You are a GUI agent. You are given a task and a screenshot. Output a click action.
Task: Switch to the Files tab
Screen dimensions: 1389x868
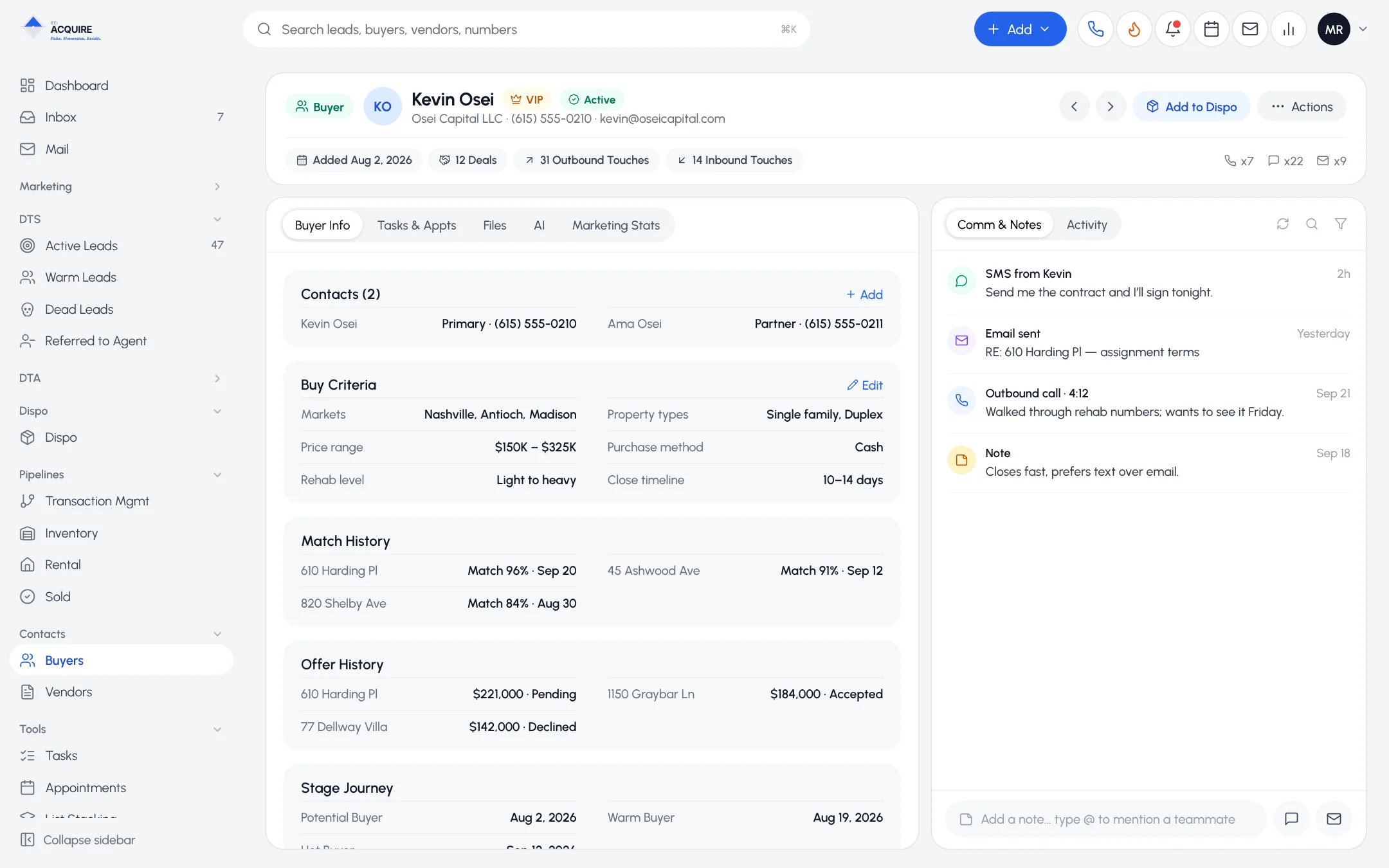coord(495,225)
